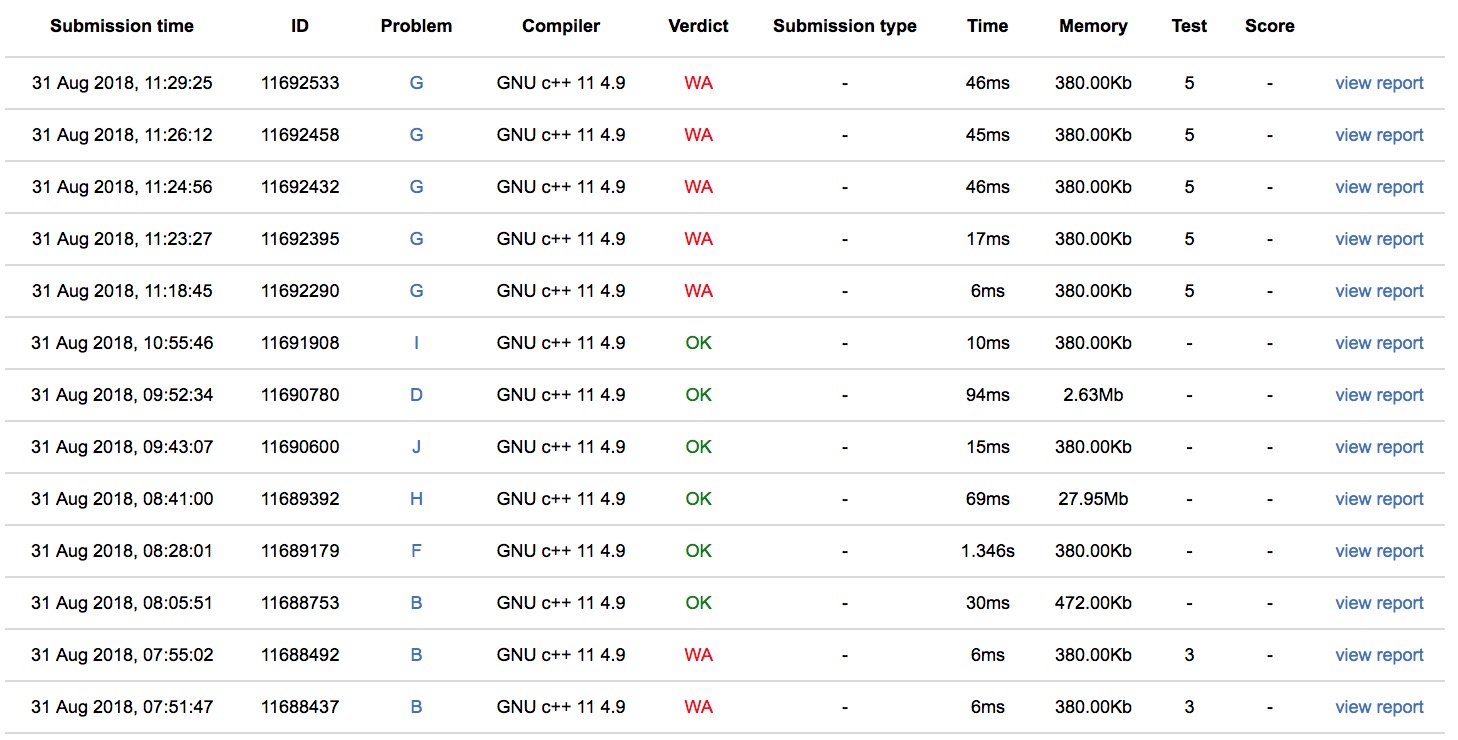
Task: Open report for the 94ms submission
Action: point(1378,395)
